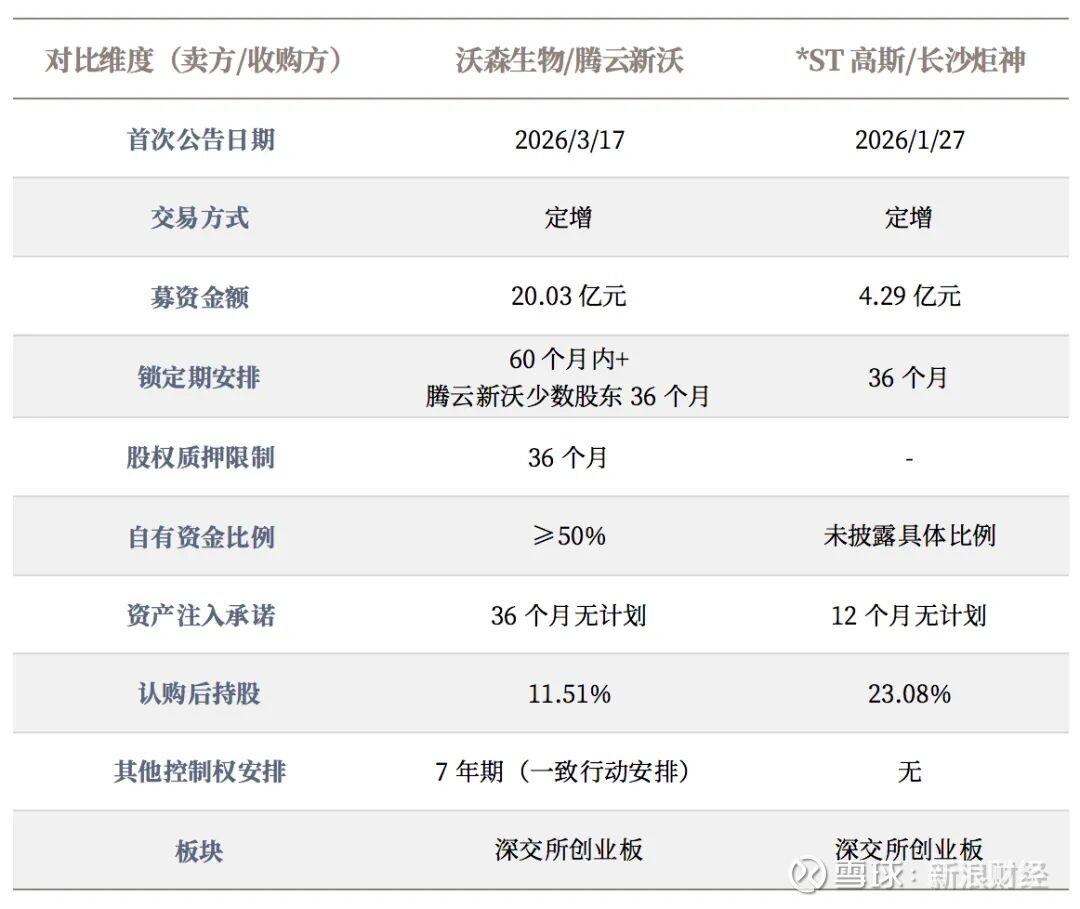Select the row label 板块

pos(199,852)
